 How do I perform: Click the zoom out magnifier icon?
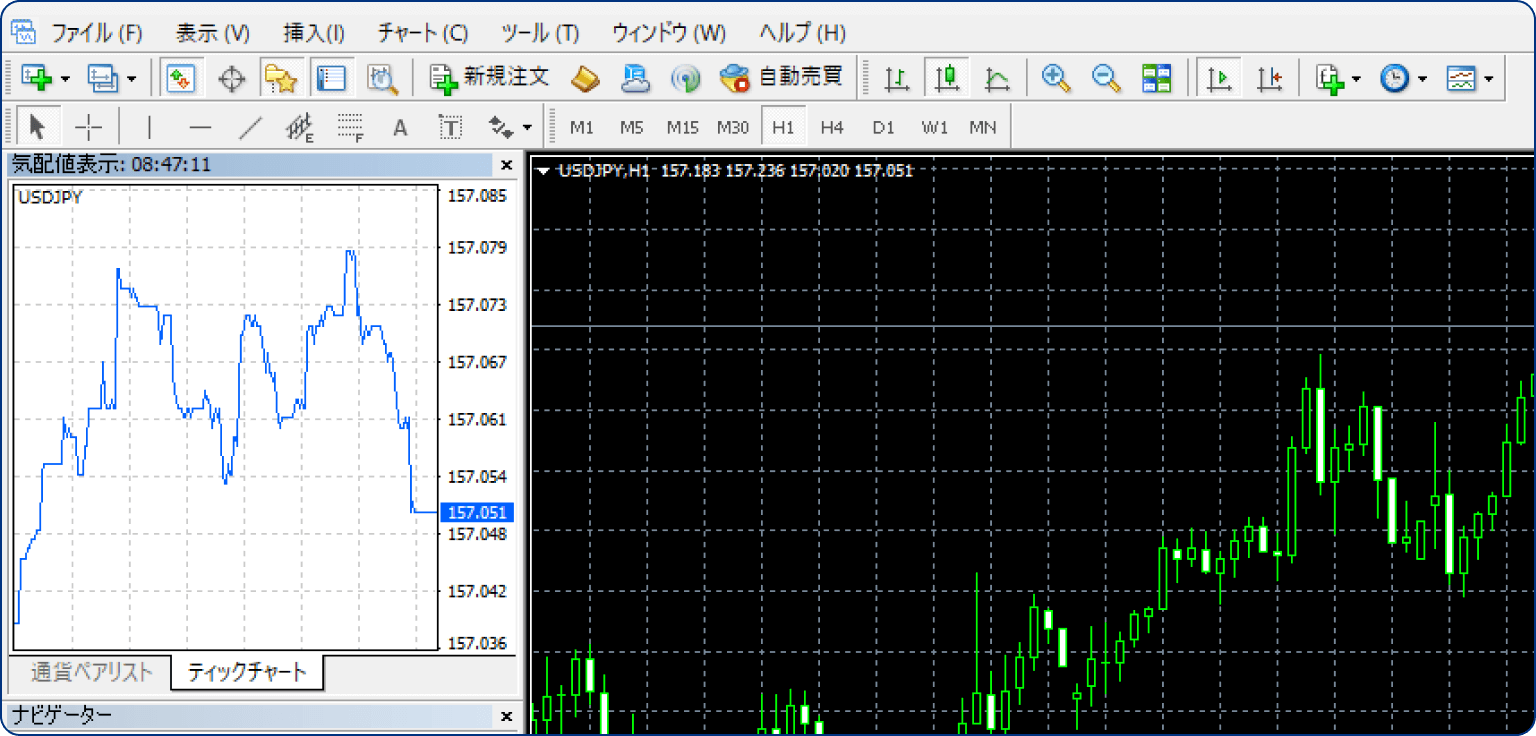click(x=1106, y=78)
